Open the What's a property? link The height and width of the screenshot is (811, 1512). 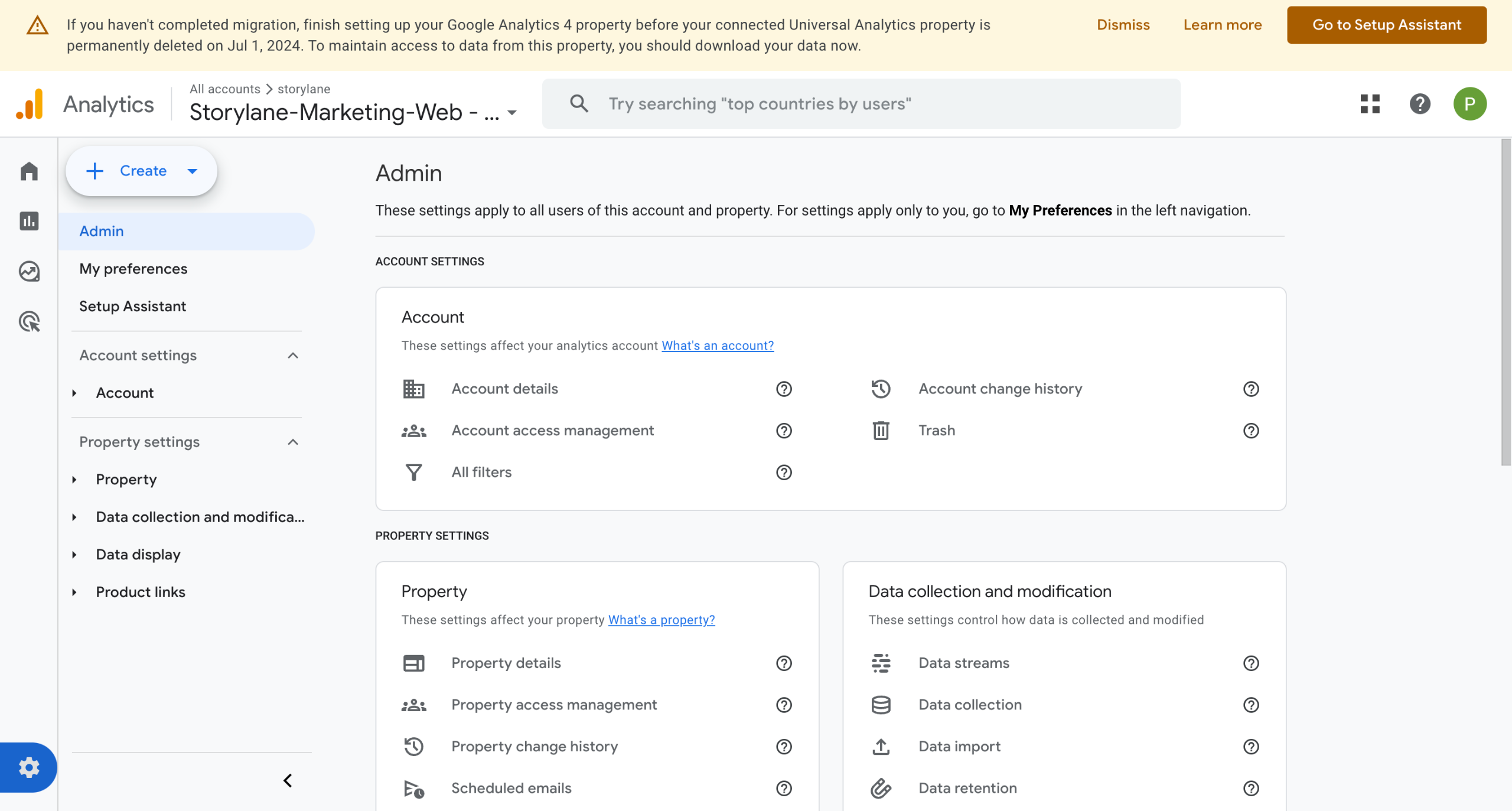pyautogui.click(x=661, y=620)
